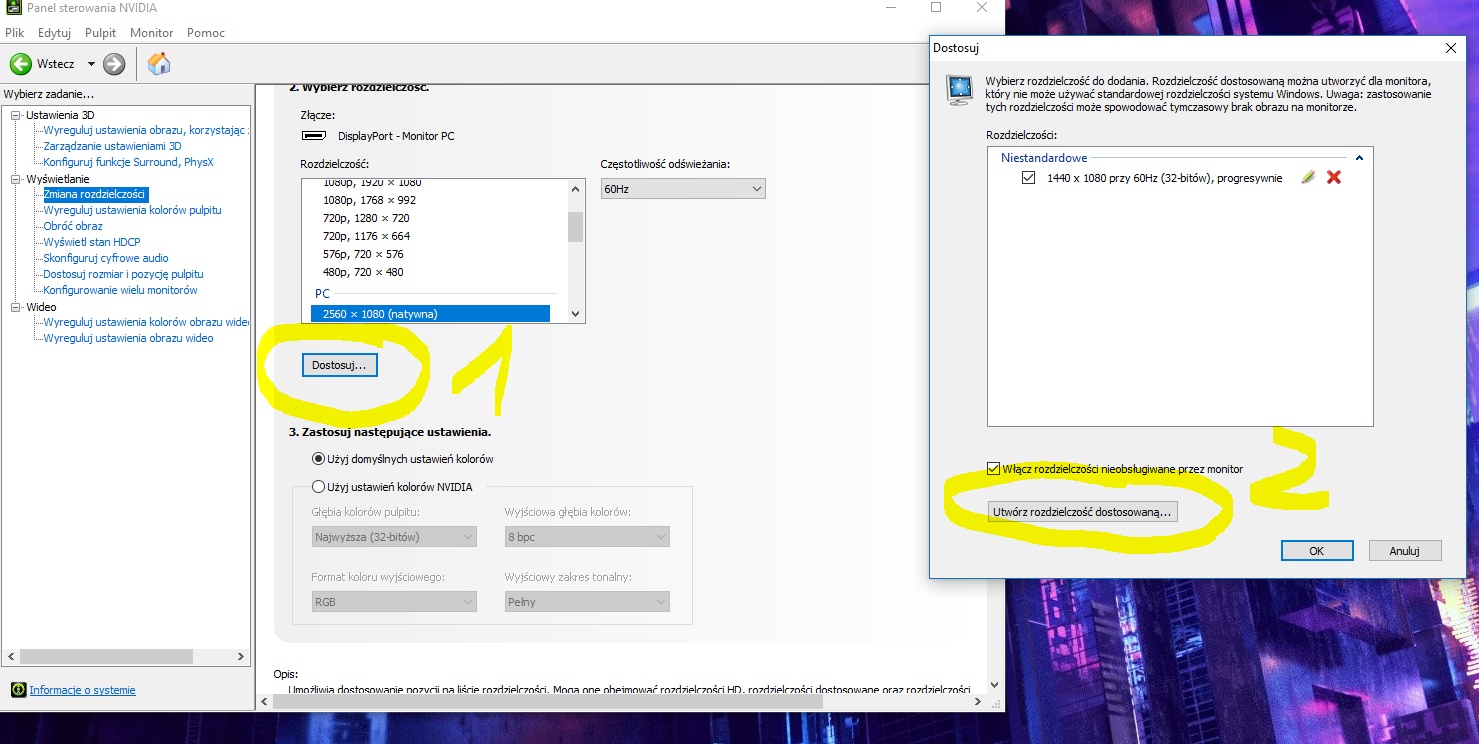This screenshot has height=744, width=1479.
Task: Open the Częstotliwość odświeżania 60Hz dropdown
Action: pyautogui.click(x=683, y=188)
